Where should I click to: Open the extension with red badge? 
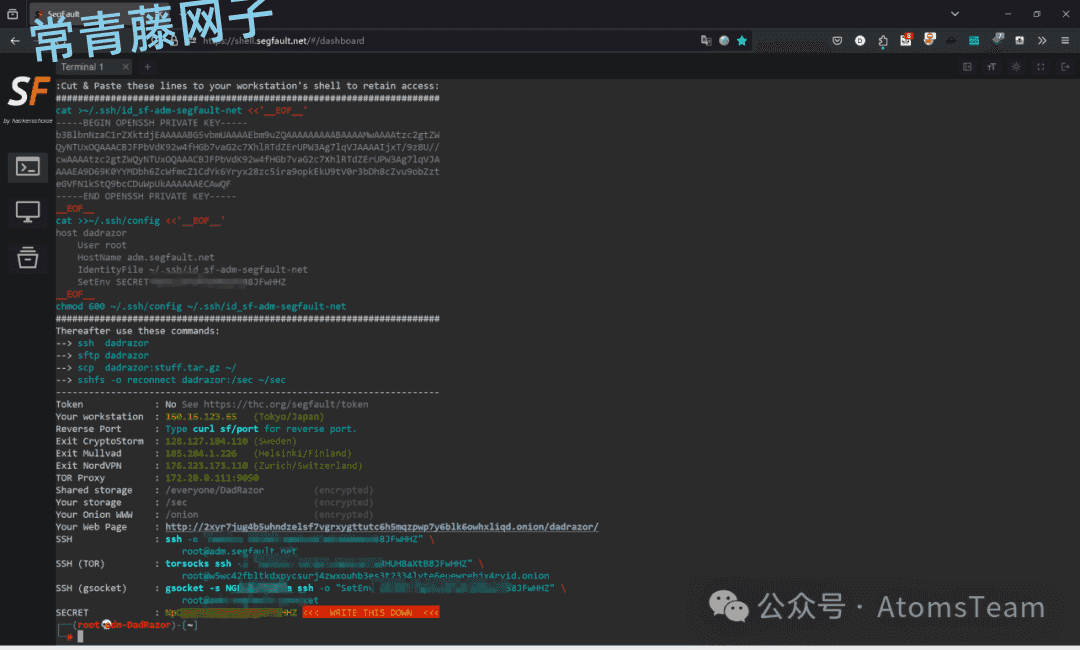pyautogui.click(x=906, y=40)
